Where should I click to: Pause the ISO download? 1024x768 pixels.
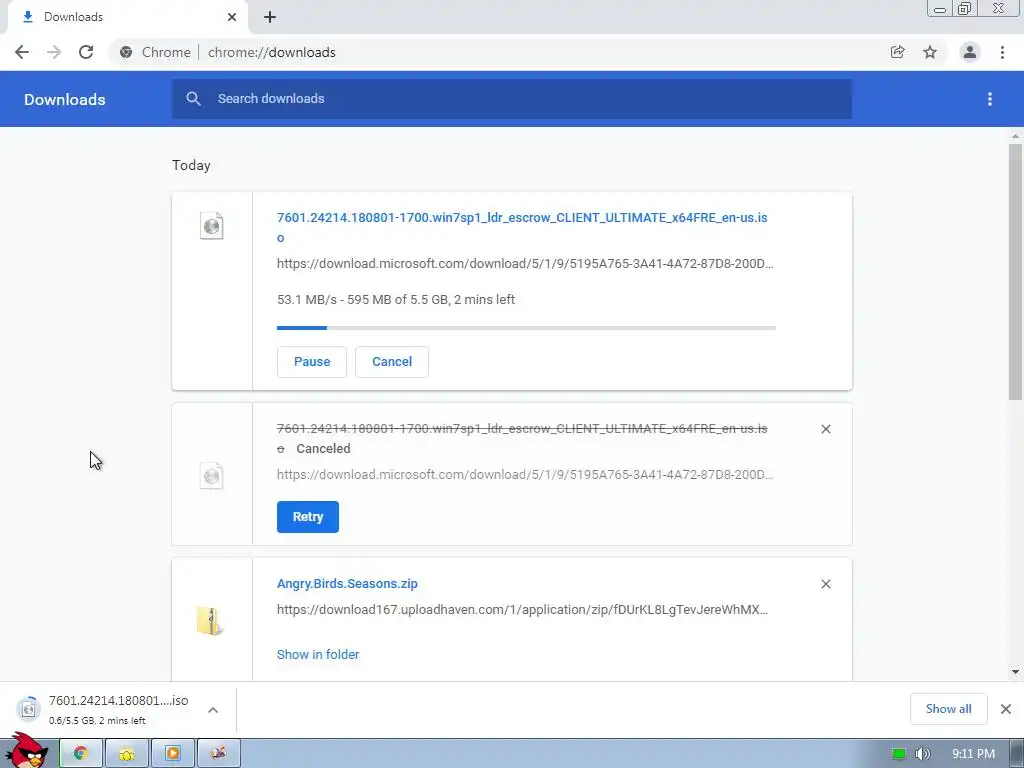[x=312, y=362]
